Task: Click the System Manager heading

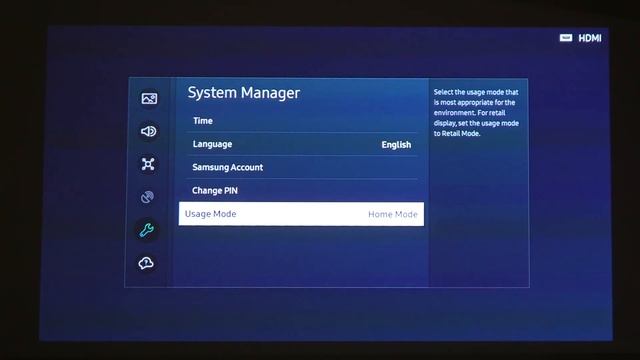Action: point(244,93)
